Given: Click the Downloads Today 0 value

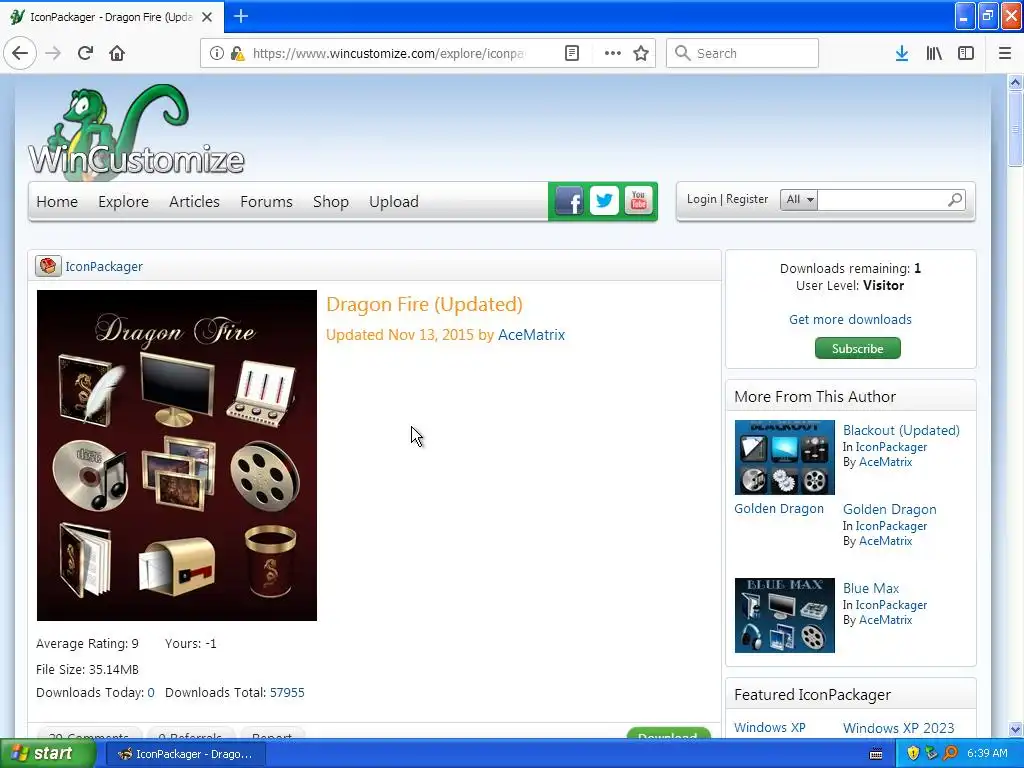Looking at the screenshot, I should point(151,692).
